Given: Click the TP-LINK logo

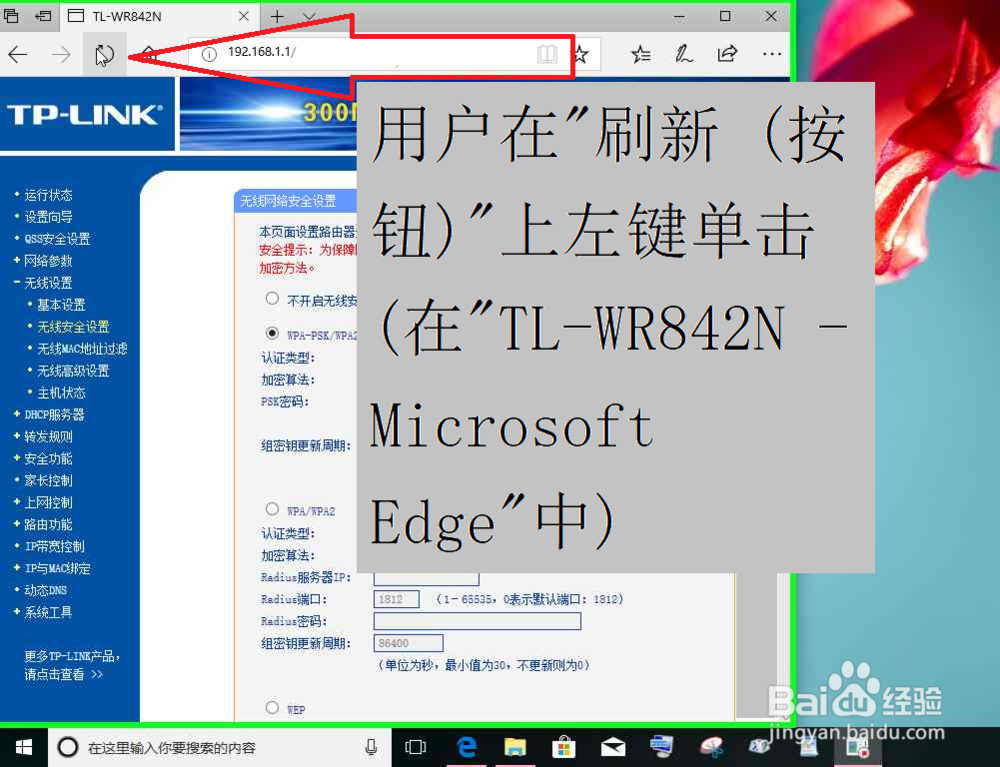Looking at the screenshot, I should pyautogui.click(x=85, y=115).
